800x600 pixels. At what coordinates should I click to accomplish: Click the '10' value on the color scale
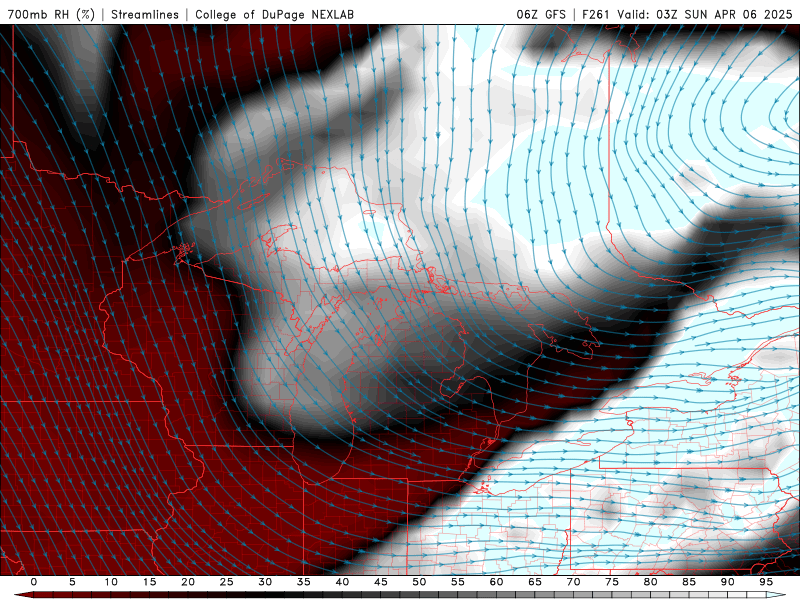(x=111, y=582)
